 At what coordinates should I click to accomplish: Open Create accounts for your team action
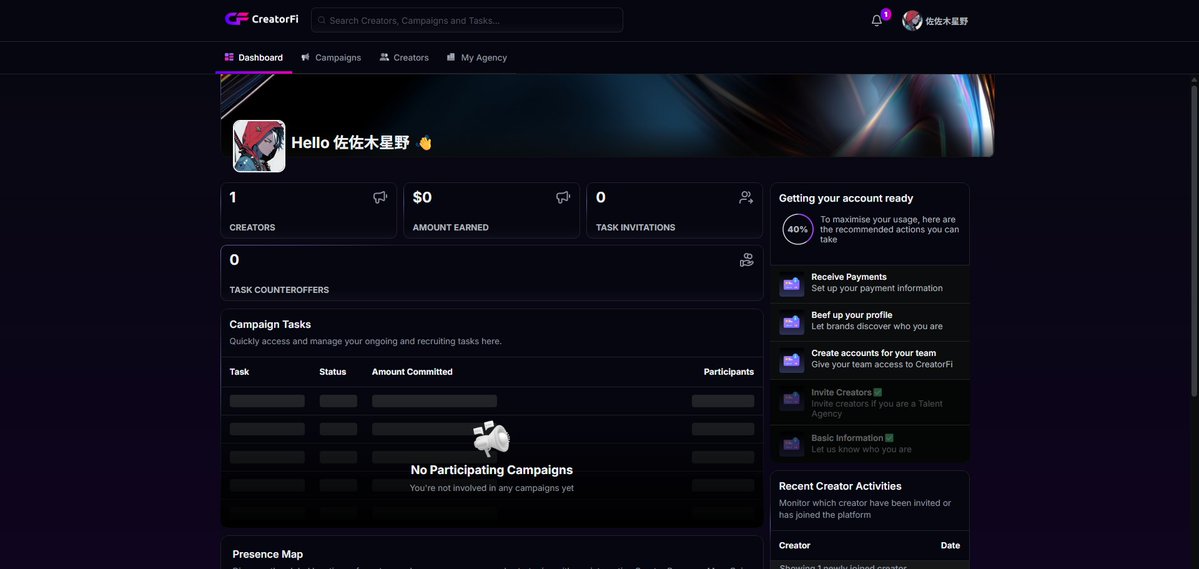870,360
